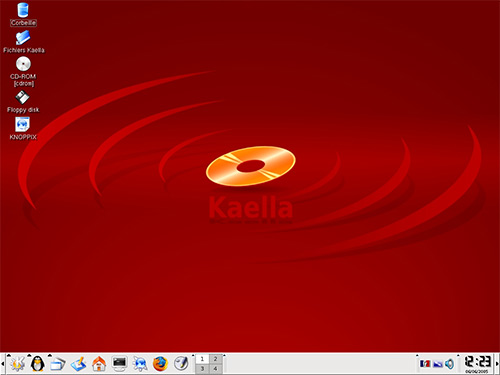The width and height of the screenshot is (500, 375).
Task: Open the Home folder icon
Action: 99,364
